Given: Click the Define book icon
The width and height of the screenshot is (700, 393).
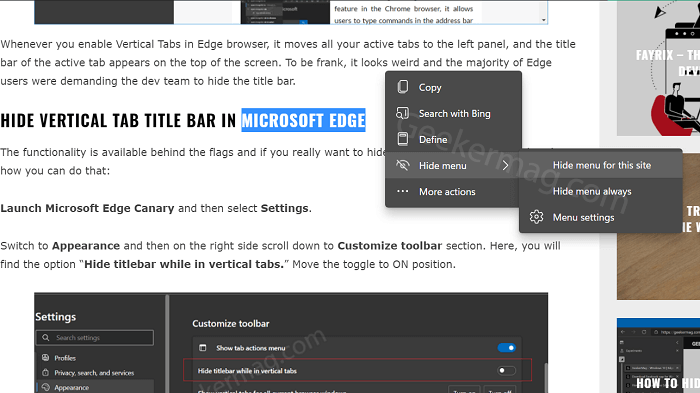Looking at the screenshot, I should click(x=403, y=139).
